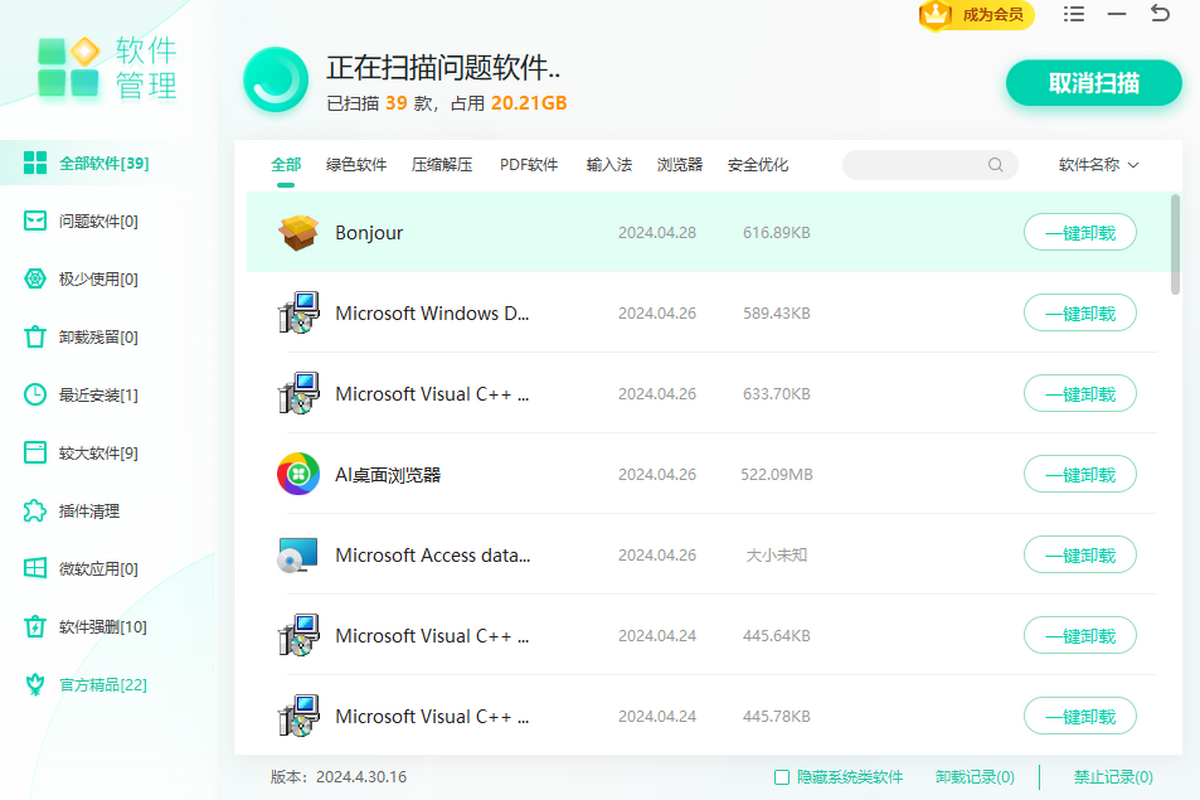Viewport: 1200px width, 800px height.
Task: Select the PDF软件 category tab
Action: click(529, 165)
